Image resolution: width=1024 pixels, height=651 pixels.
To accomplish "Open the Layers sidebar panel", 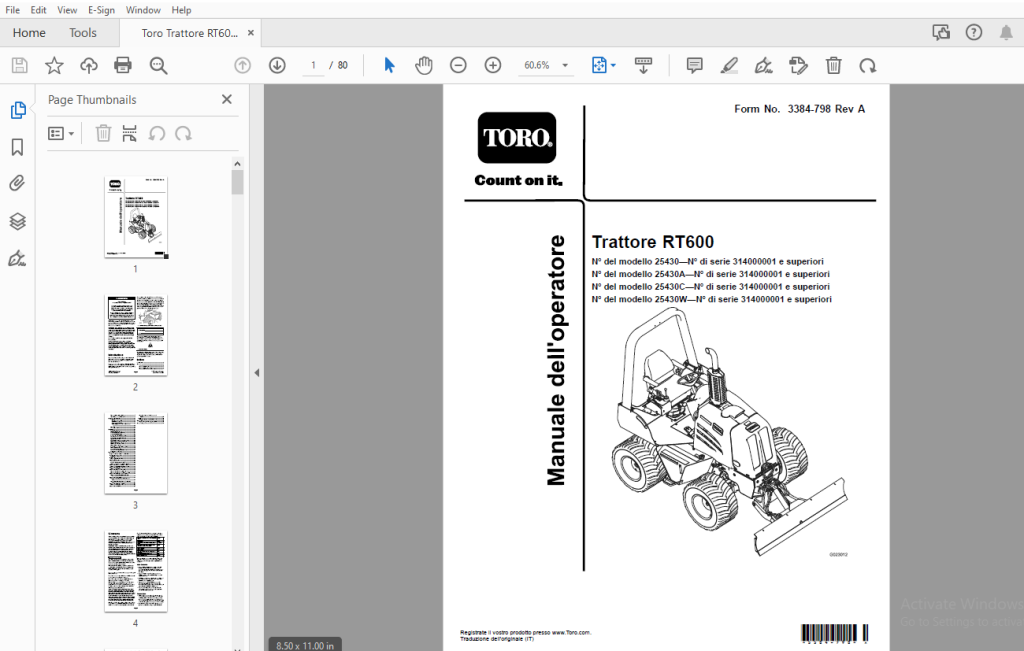I will point(18,221).
